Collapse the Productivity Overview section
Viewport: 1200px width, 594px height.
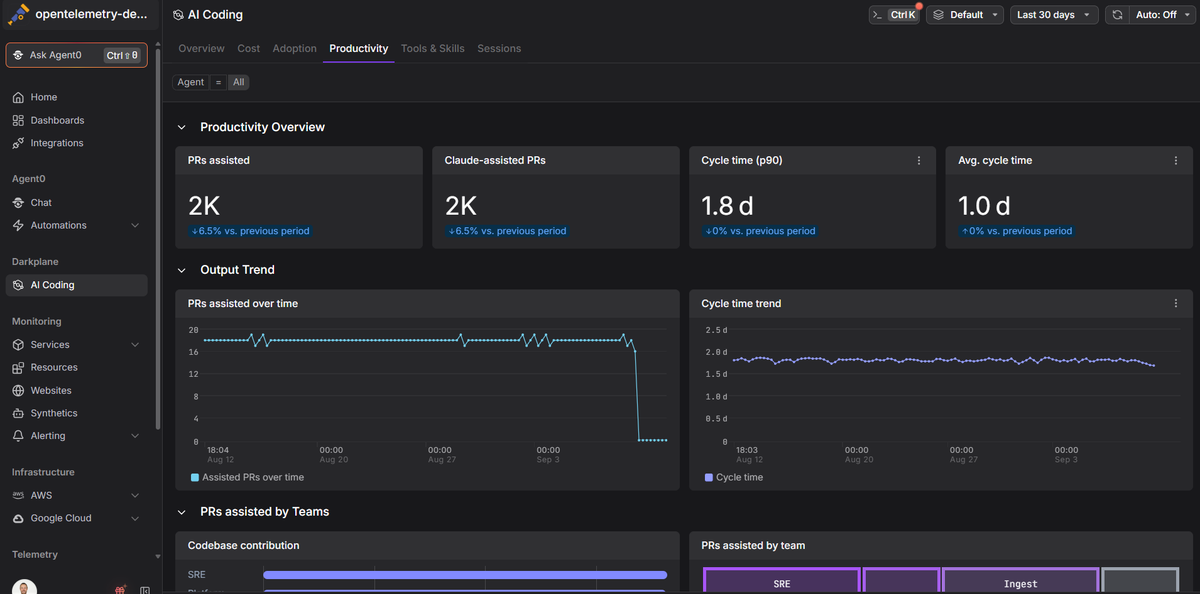click(181, 127)
